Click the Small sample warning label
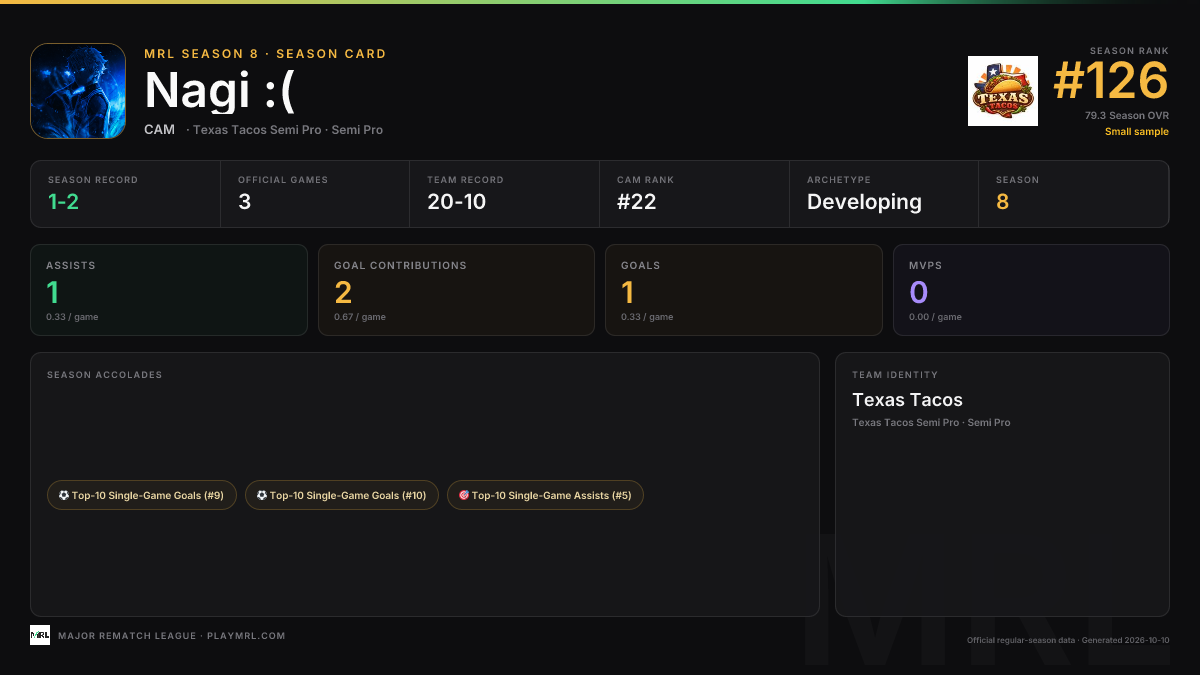The image size is (1200, 675). [x=1137, y=132]
